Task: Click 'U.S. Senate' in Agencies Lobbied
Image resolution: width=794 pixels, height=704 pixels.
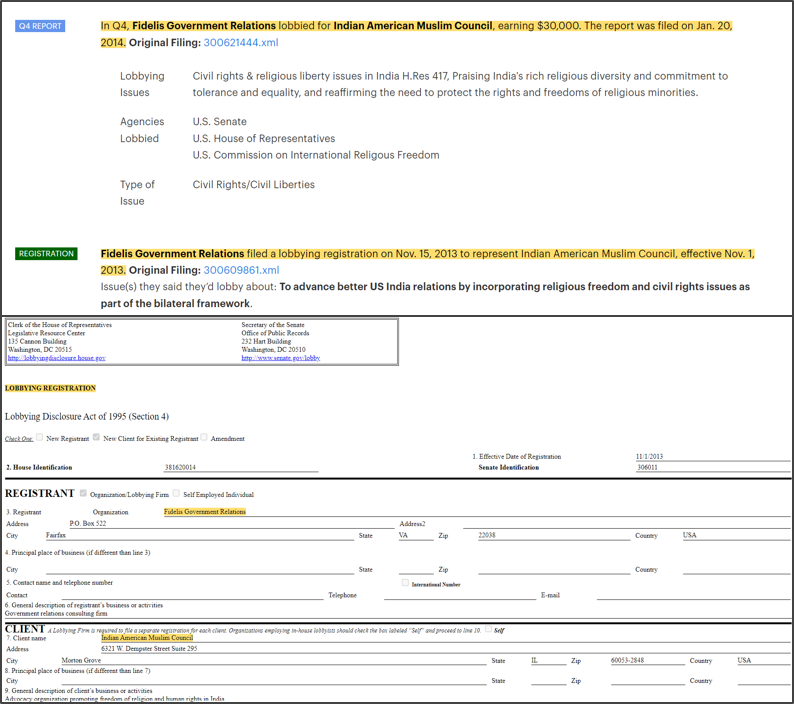Action: pos(219,122)
